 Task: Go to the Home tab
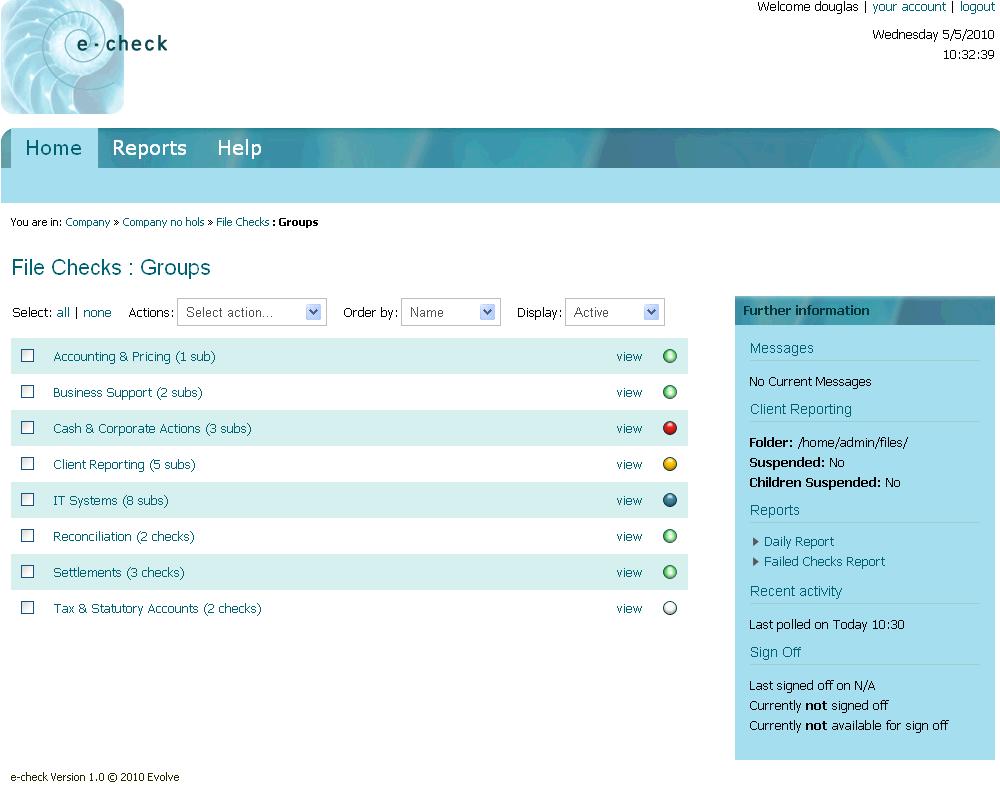click(54, 148)
